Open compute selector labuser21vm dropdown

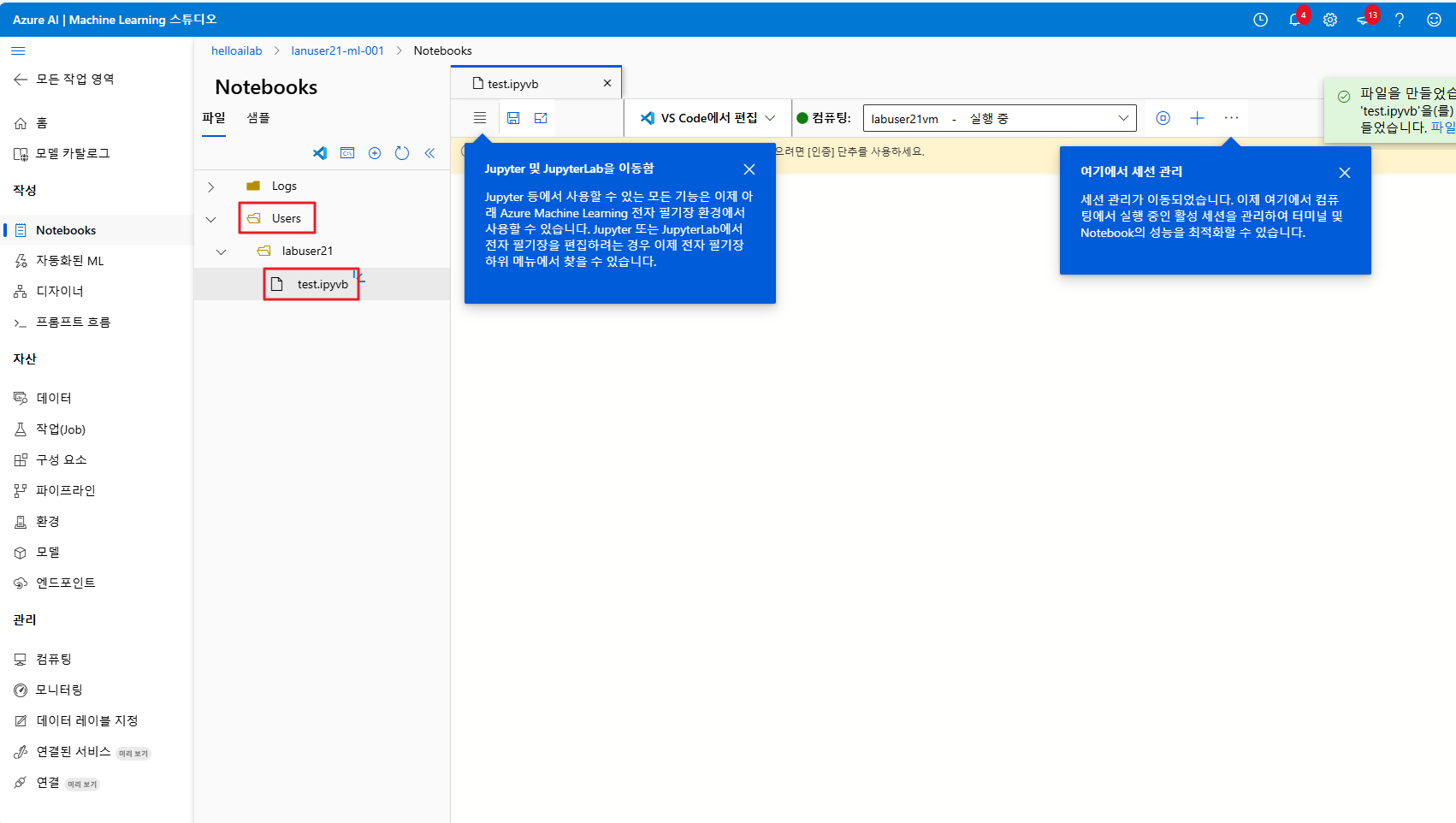point(999,118)
